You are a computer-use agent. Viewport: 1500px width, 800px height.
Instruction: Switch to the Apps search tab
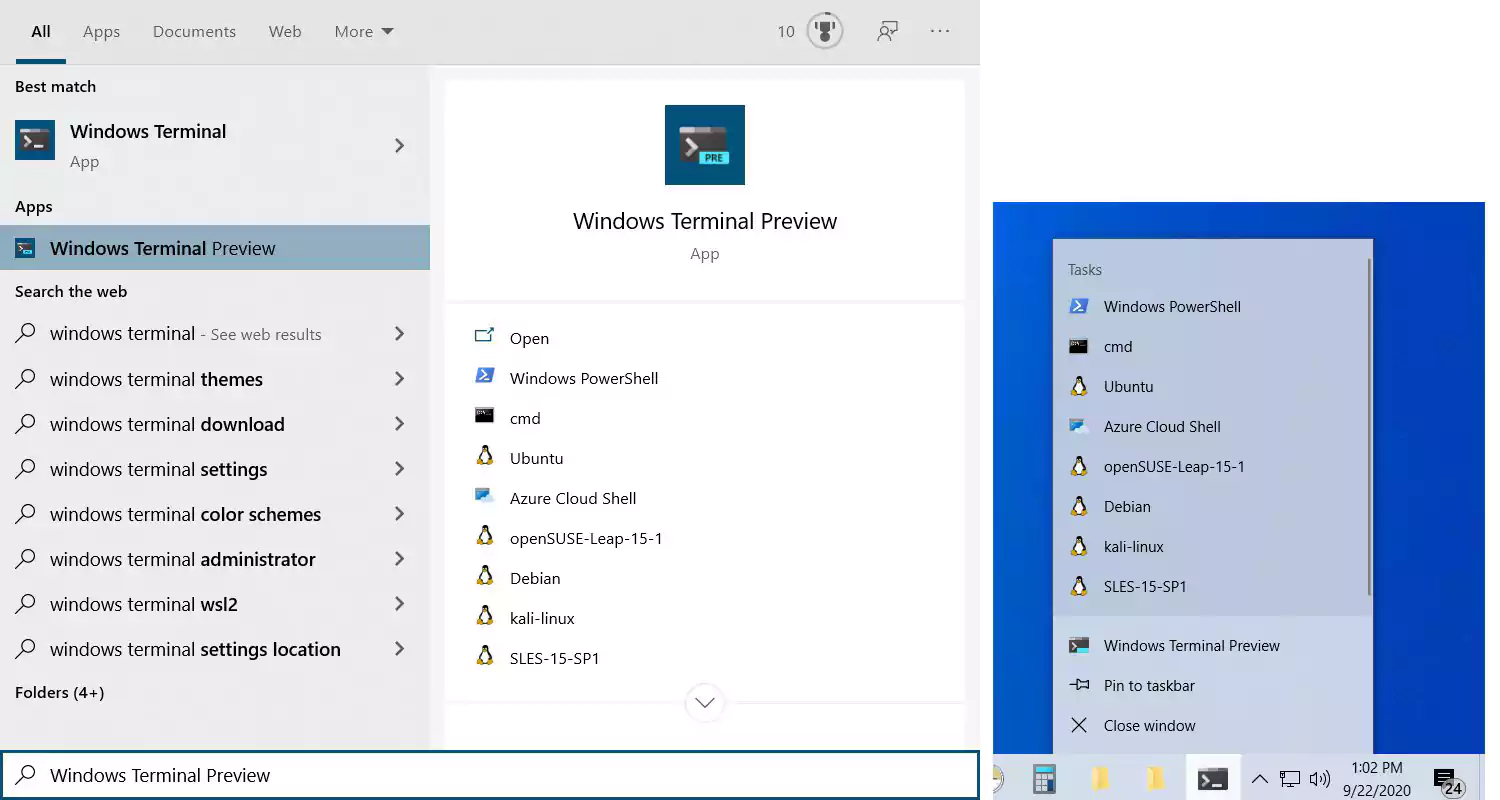click(x=101, y=31)
